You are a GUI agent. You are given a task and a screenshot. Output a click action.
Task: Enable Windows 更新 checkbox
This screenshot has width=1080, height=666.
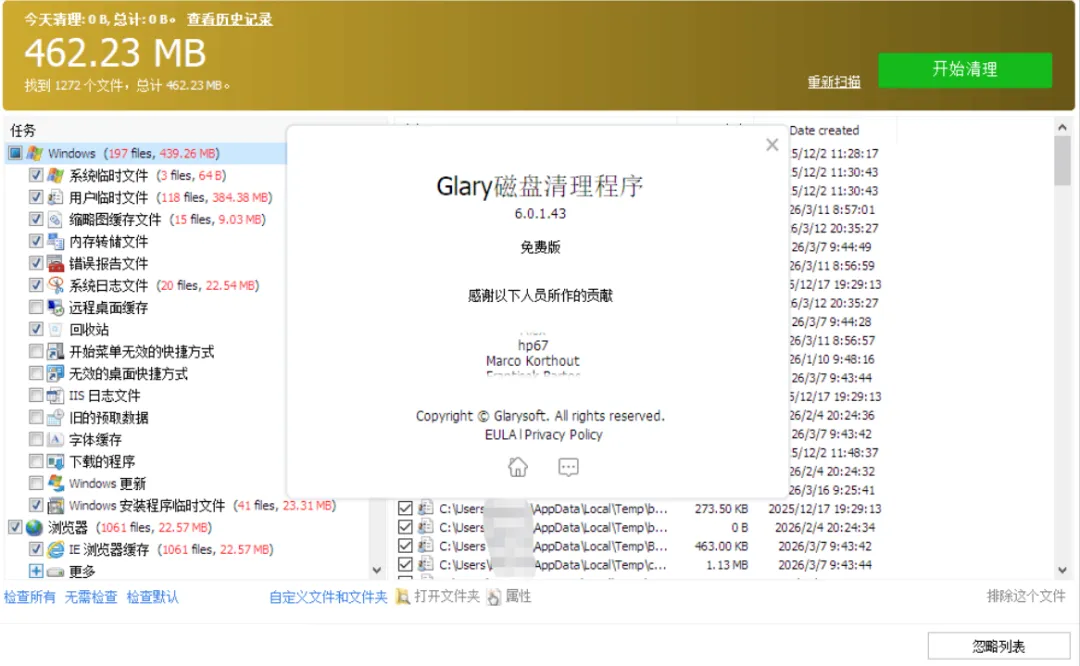click(36, 483)
